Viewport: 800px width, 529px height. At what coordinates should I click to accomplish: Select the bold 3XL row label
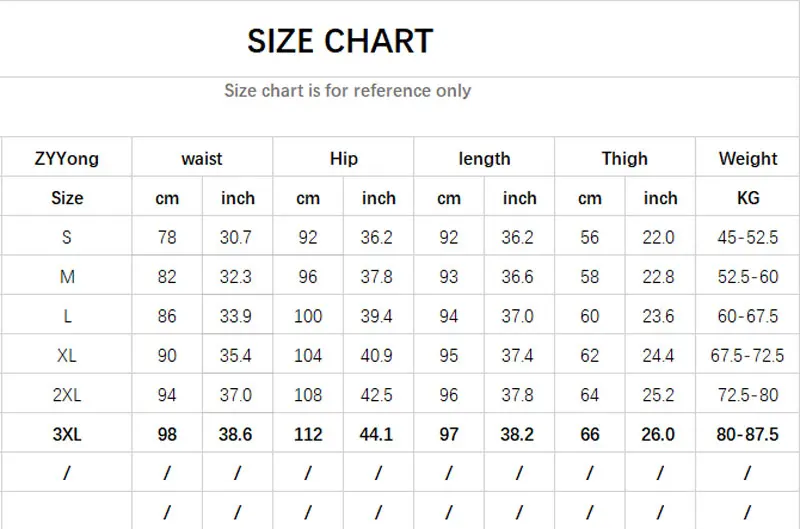pos(67,435)
